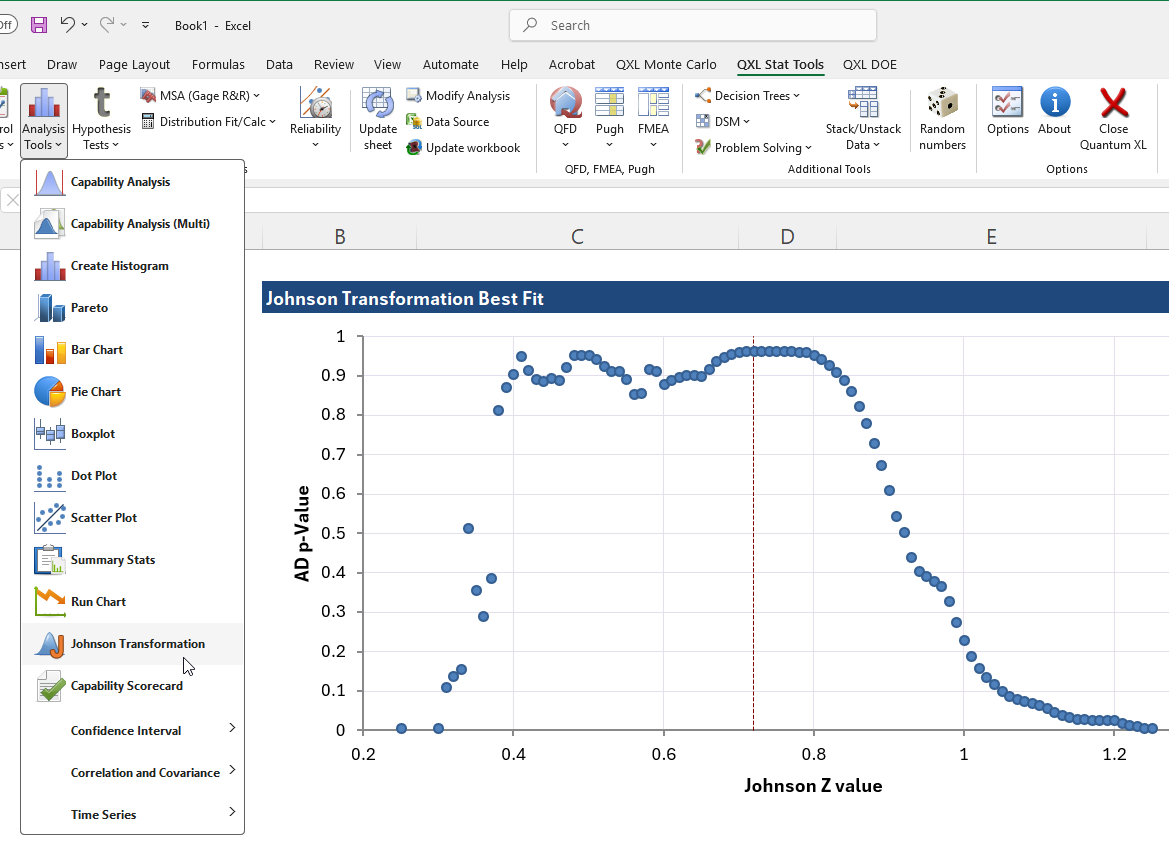Open the Reliability tool
Screen dimensions: 1169x845
(x=315, y=117)
